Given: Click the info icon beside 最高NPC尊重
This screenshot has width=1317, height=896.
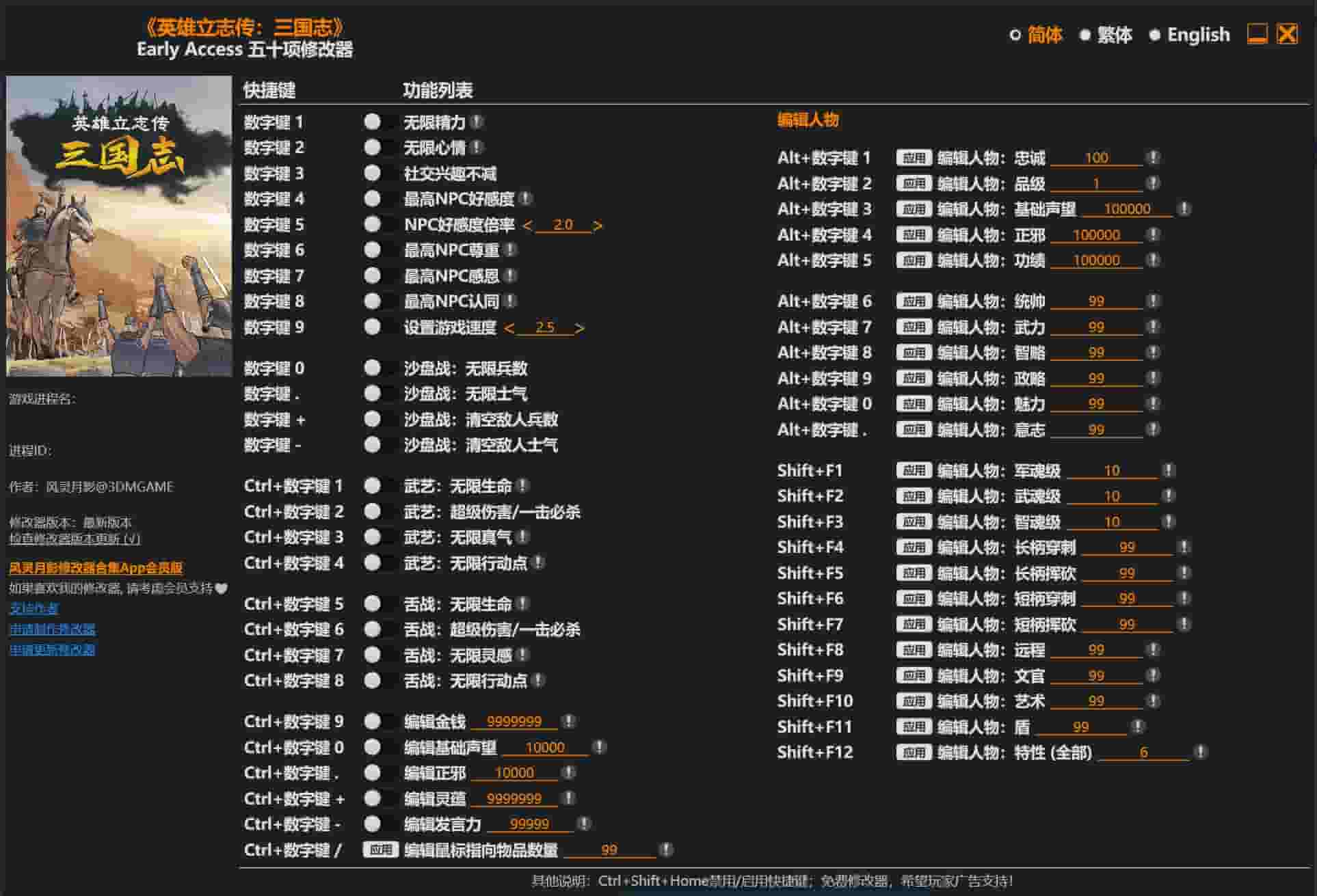Looking at the screenshot, I should [509, 250].
